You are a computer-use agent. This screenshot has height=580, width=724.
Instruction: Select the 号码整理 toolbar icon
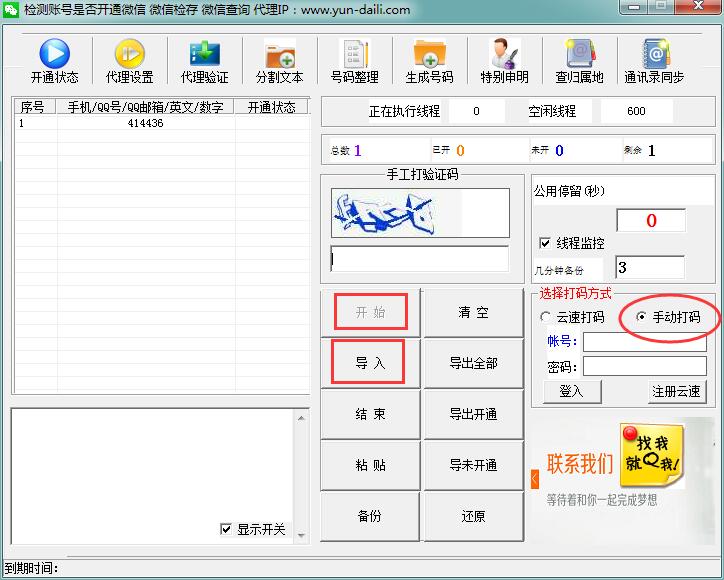coord(354,53)
